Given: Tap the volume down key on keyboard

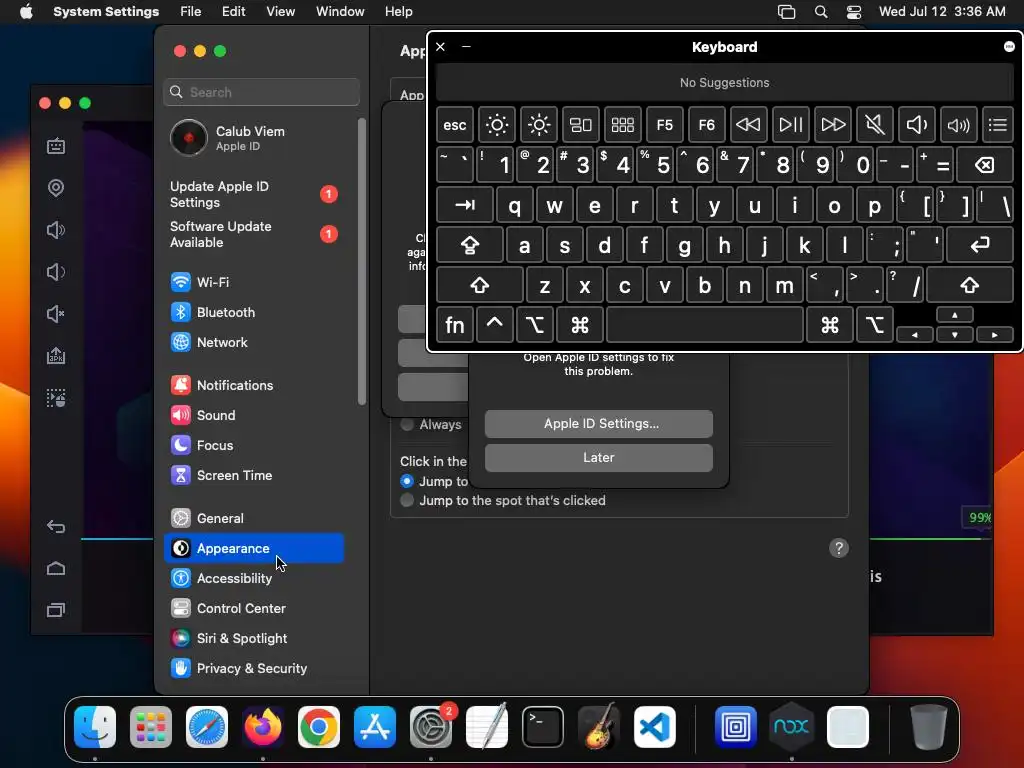Looking at the screenshot, I should [916, 125].
